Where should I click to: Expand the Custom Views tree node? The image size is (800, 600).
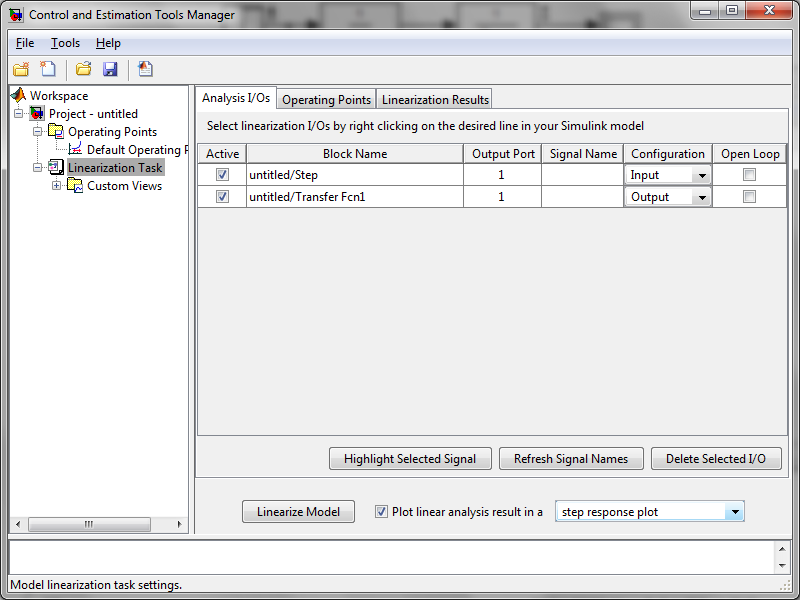point(56,185)
